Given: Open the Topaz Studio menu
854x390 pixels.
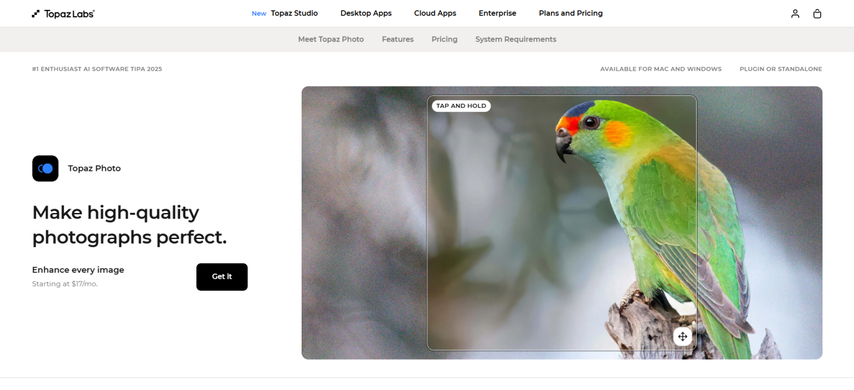Looking at the screenshot, I should click(294, 13).
